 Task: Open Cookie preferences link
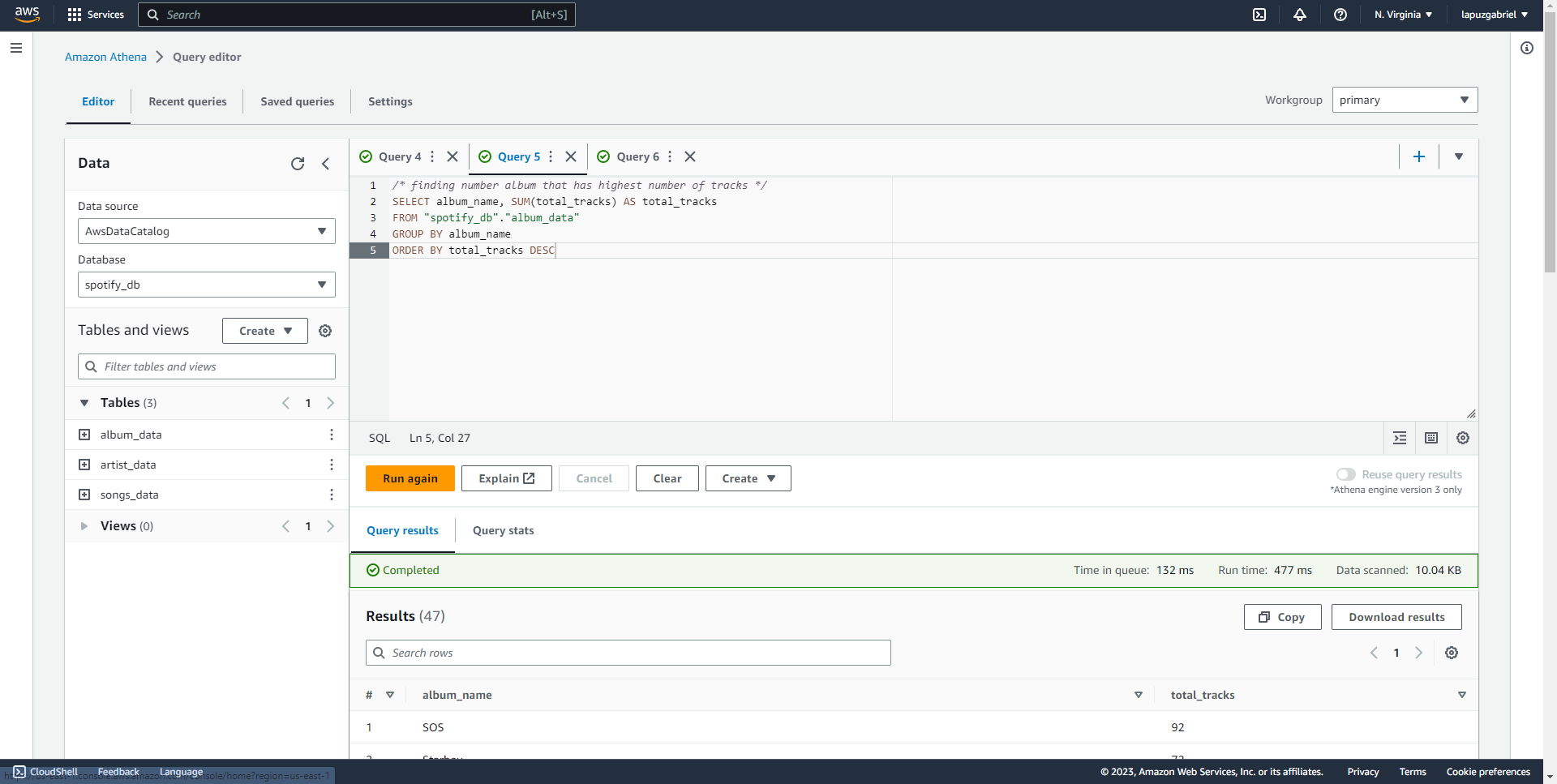tap(1488, 772)
